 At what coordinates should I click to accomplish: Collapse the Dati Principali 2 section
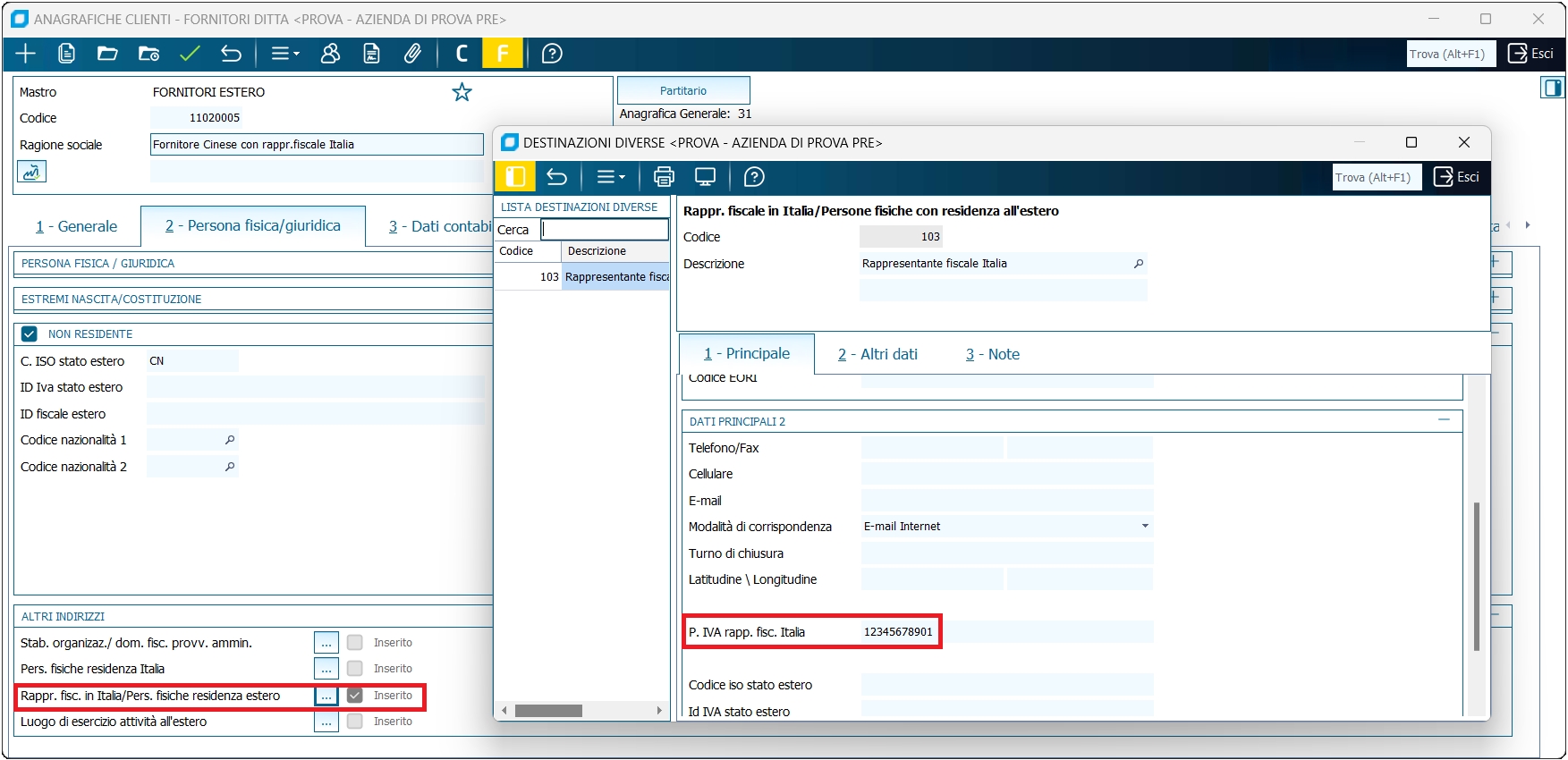click(x=1443, y=420)
